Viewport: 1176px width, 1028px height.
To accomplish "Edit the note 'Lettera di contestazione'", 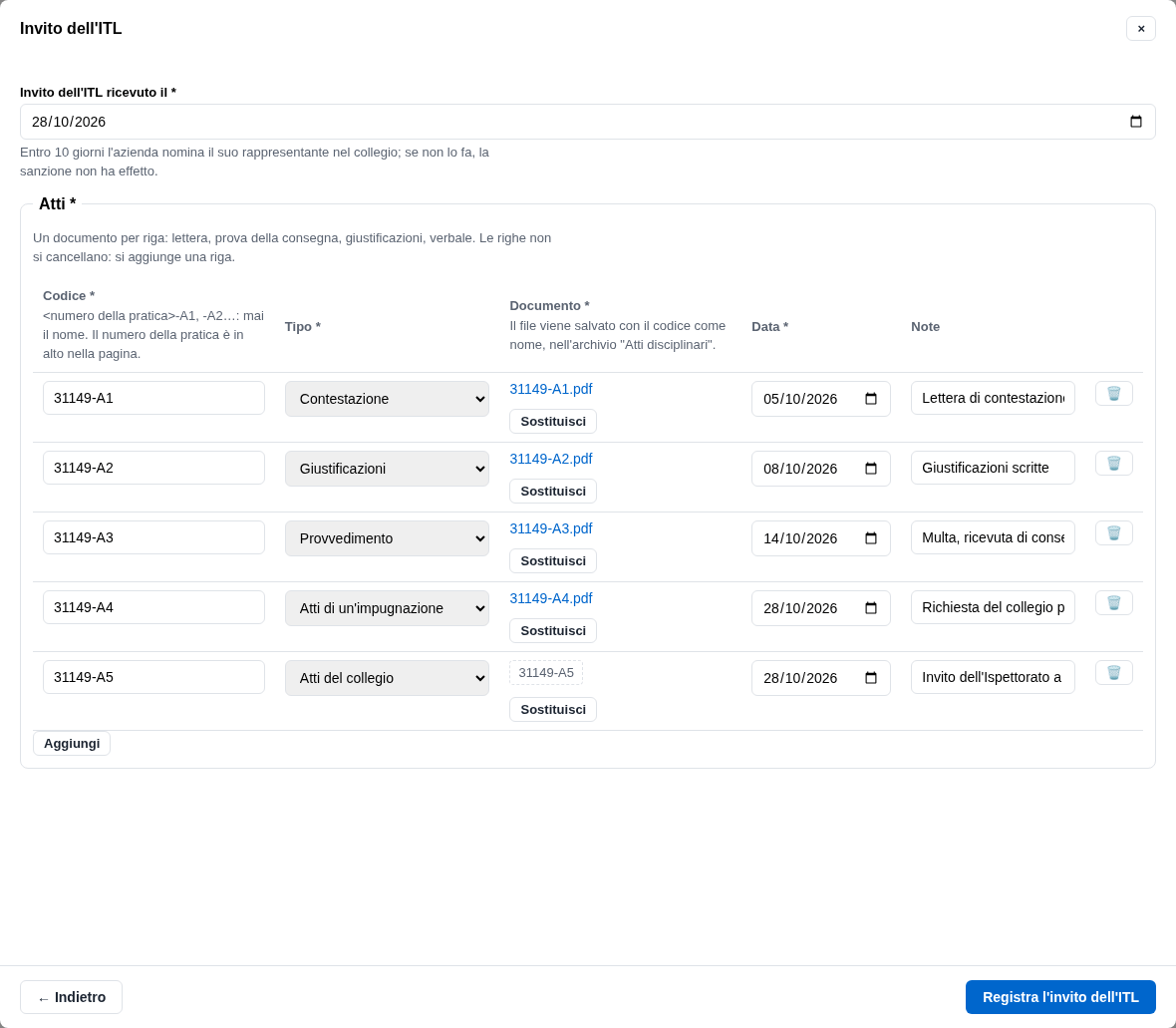I will (993, 399).
